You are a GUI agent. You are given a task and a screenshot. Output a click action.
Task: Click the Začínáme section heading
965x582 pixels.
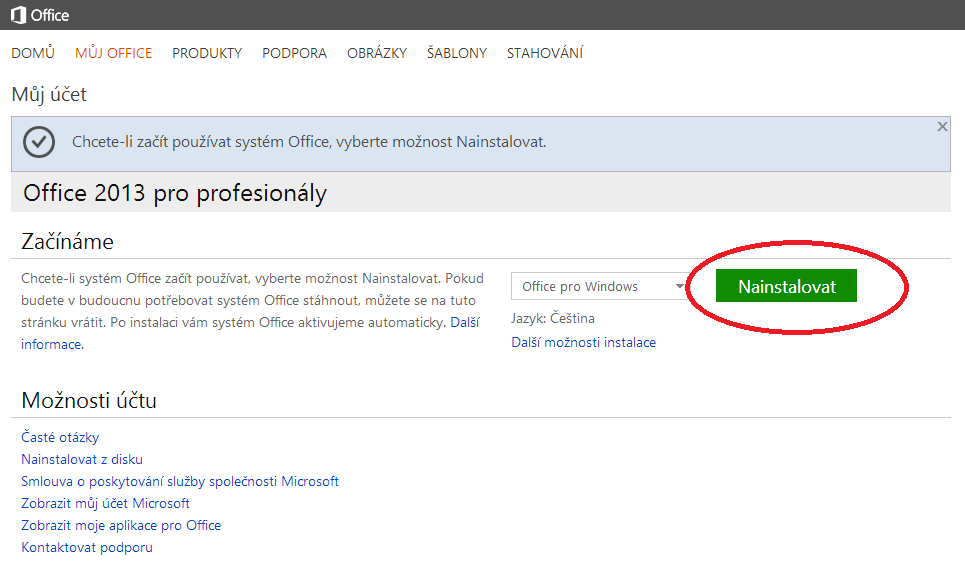(x=68, y=242)
